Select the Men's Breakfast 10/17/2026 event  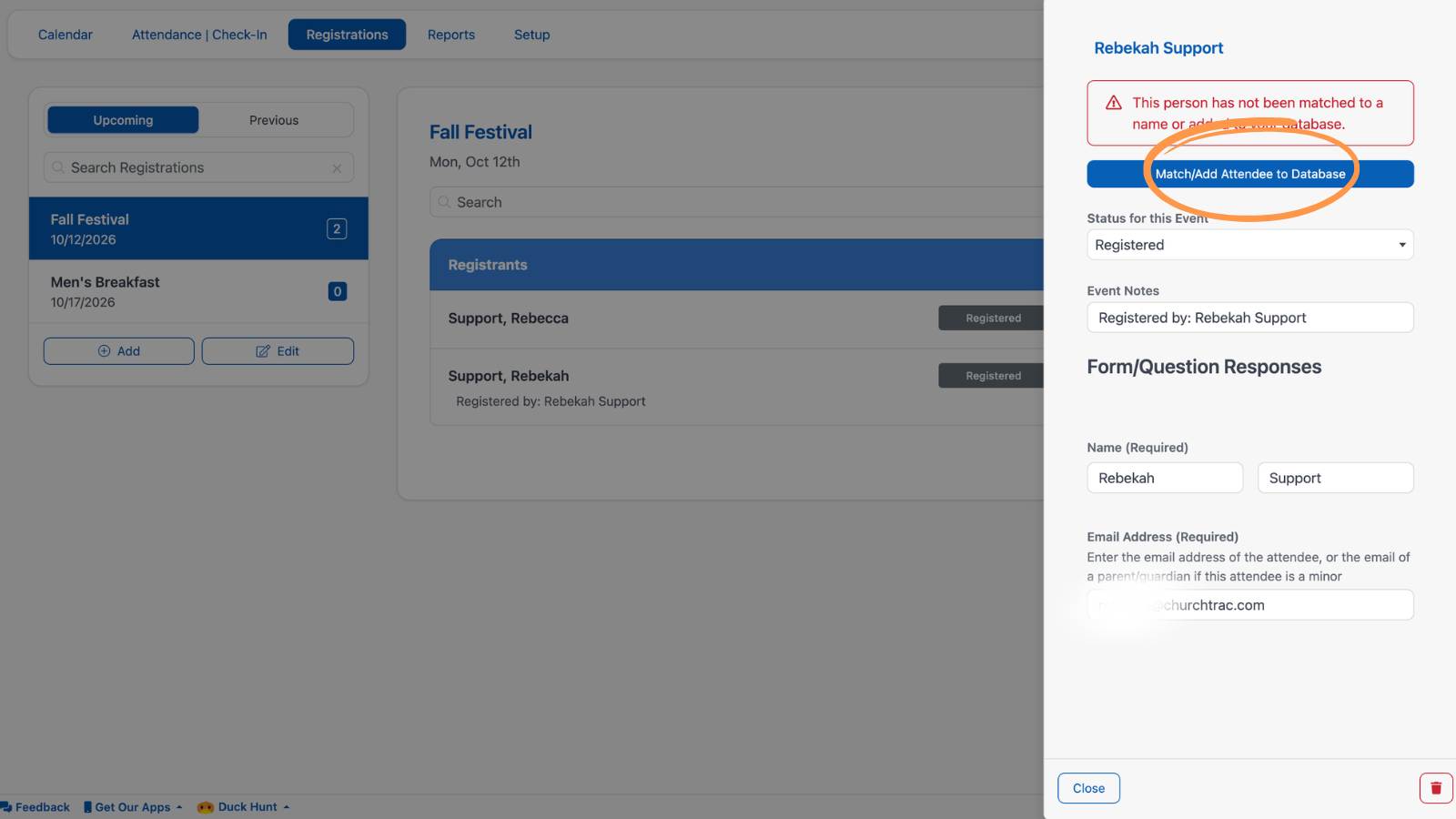pos(198,292)
